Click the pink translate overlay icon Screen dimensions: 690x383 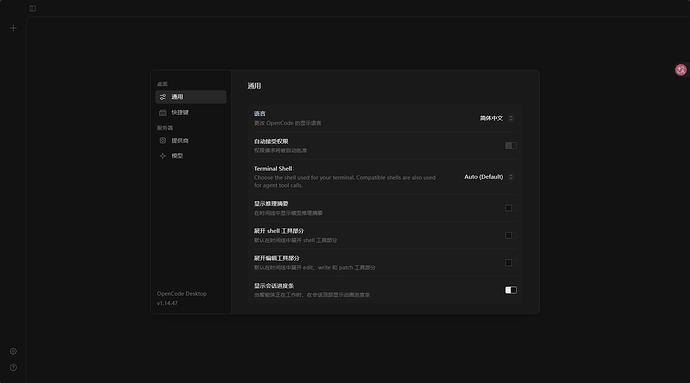[x=681, y=70]
